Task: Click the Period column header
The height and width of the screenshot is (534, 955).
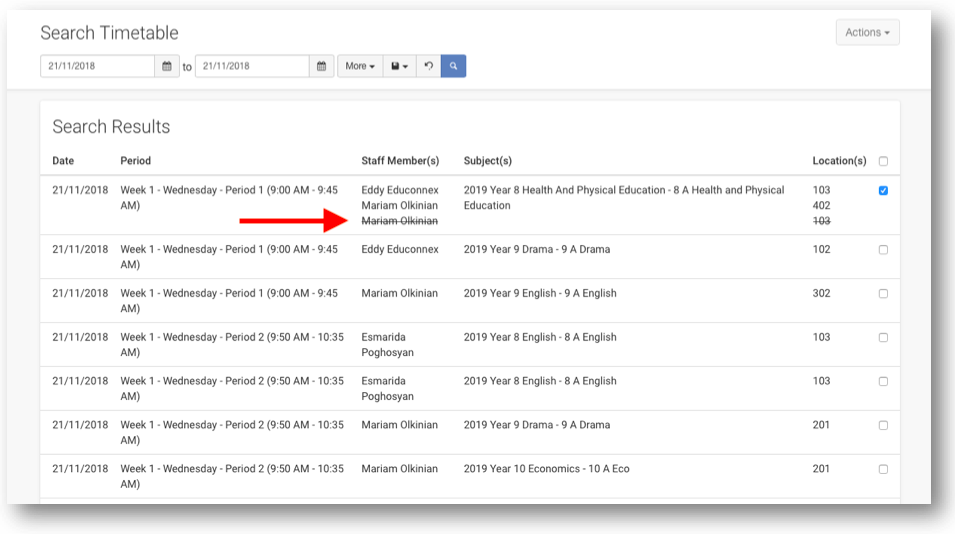Action: pos(135,161)
